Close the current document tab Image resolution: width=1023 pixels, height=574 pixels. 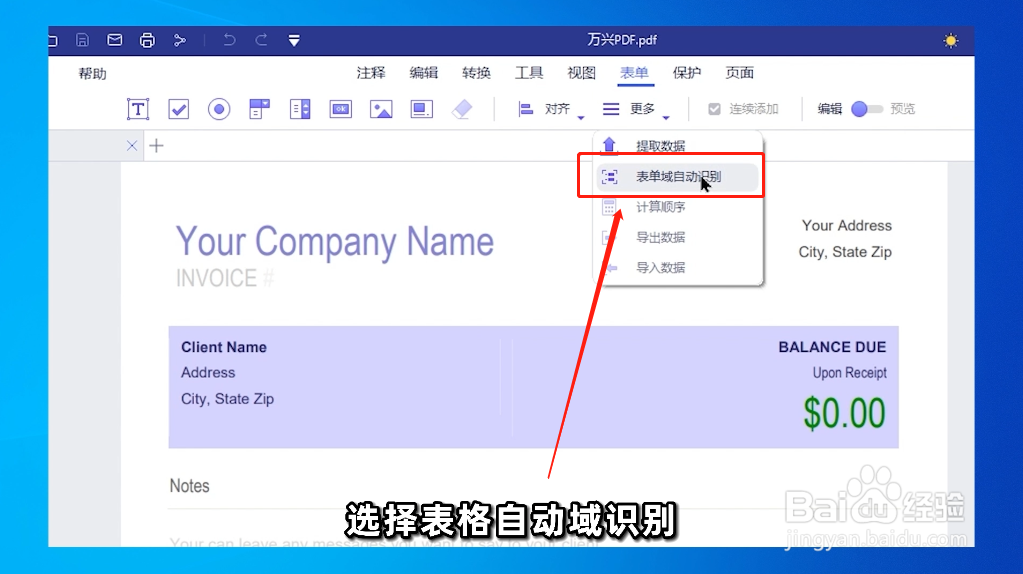coord(132,145)
